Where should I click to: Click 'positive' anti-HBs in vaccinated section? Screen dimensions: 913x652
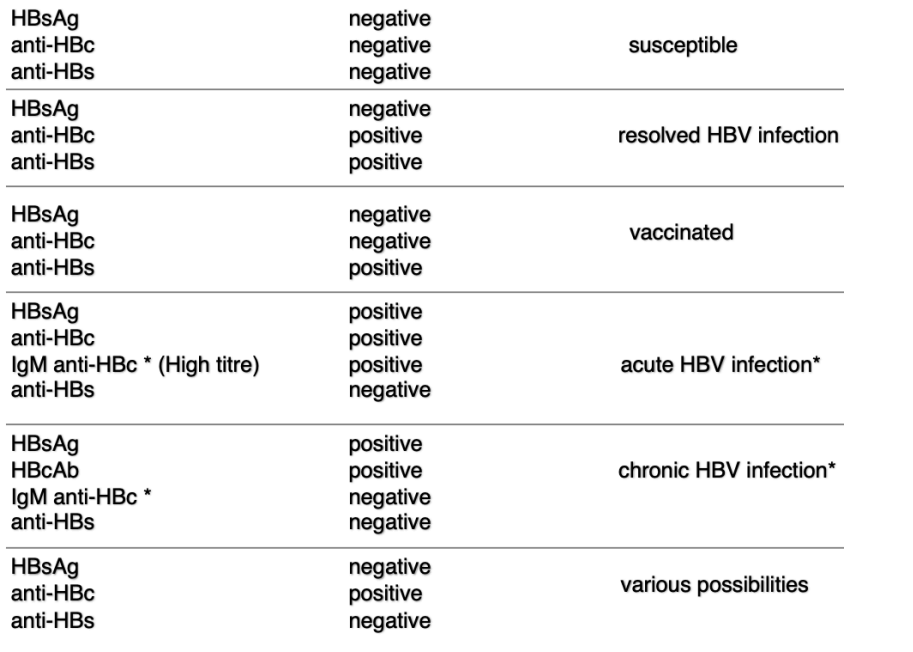tap(385, 268)
